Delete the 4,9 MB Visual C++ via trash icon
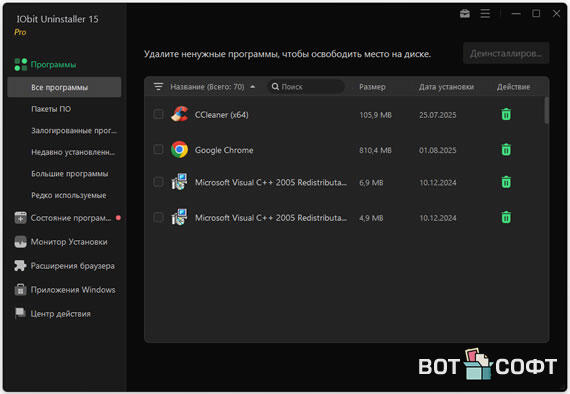 tap(506, 217)
